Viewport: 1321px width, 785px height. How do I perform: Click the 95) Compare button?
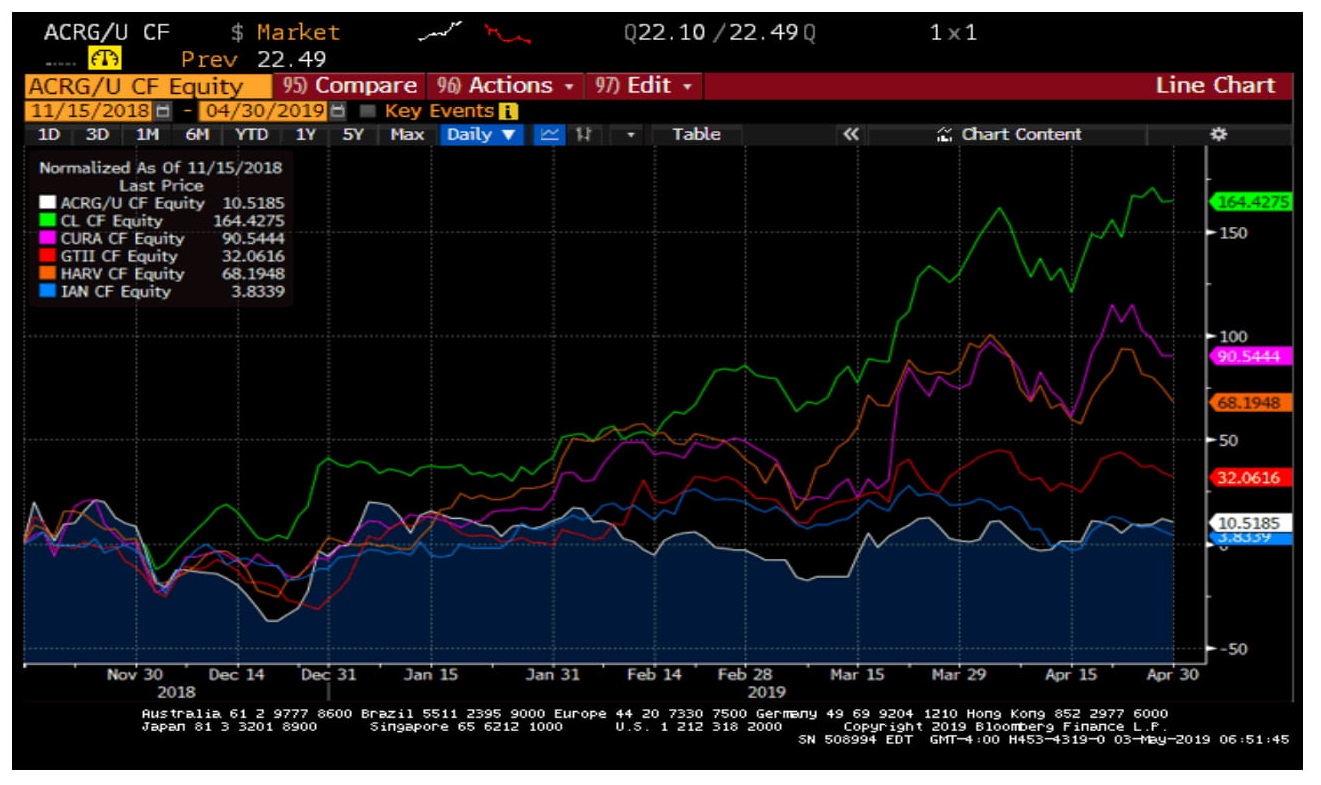pos(350,86)
